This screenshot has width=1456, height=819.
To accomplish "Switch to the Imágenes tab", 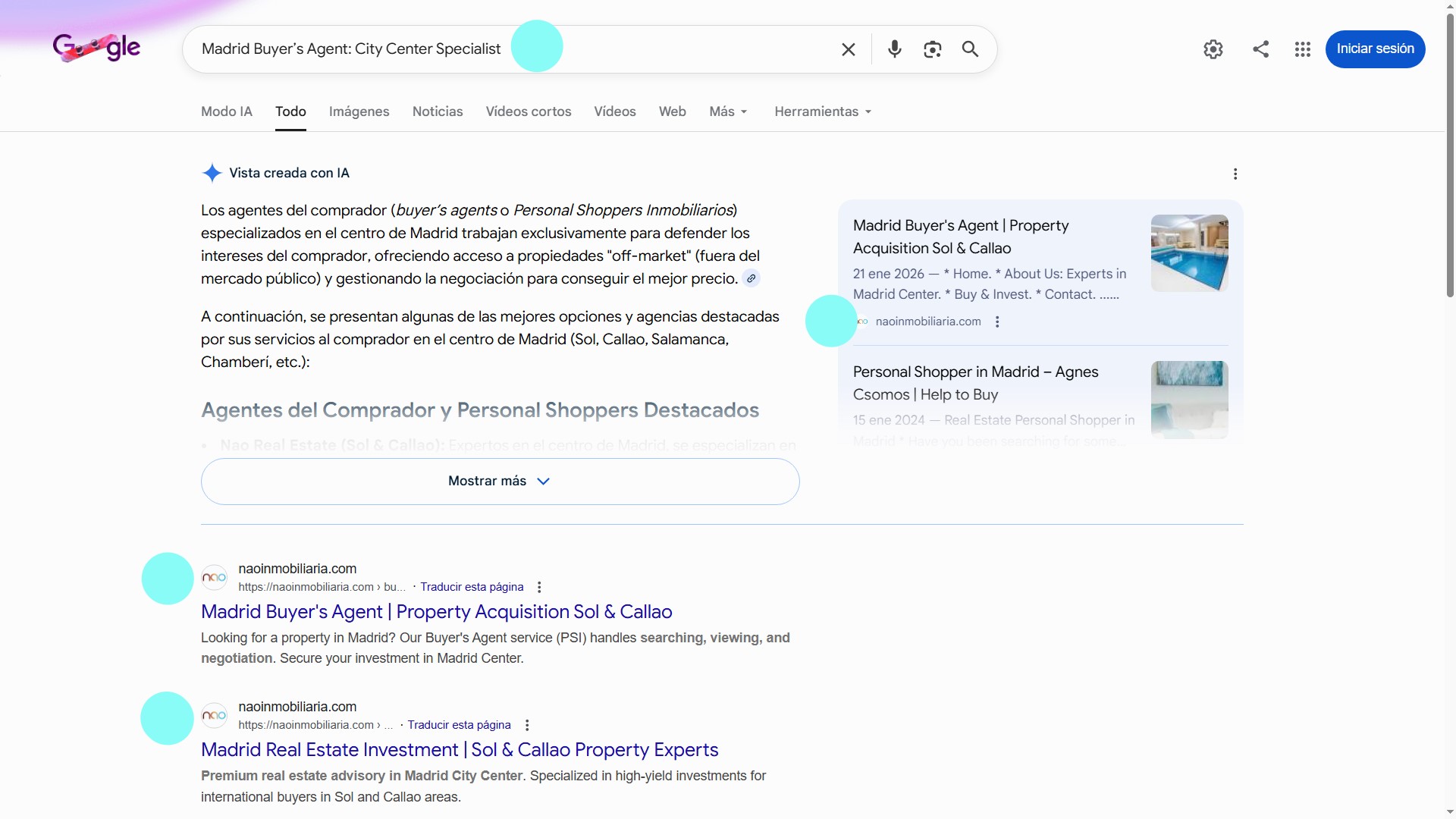I will click(x=359, y=111).
